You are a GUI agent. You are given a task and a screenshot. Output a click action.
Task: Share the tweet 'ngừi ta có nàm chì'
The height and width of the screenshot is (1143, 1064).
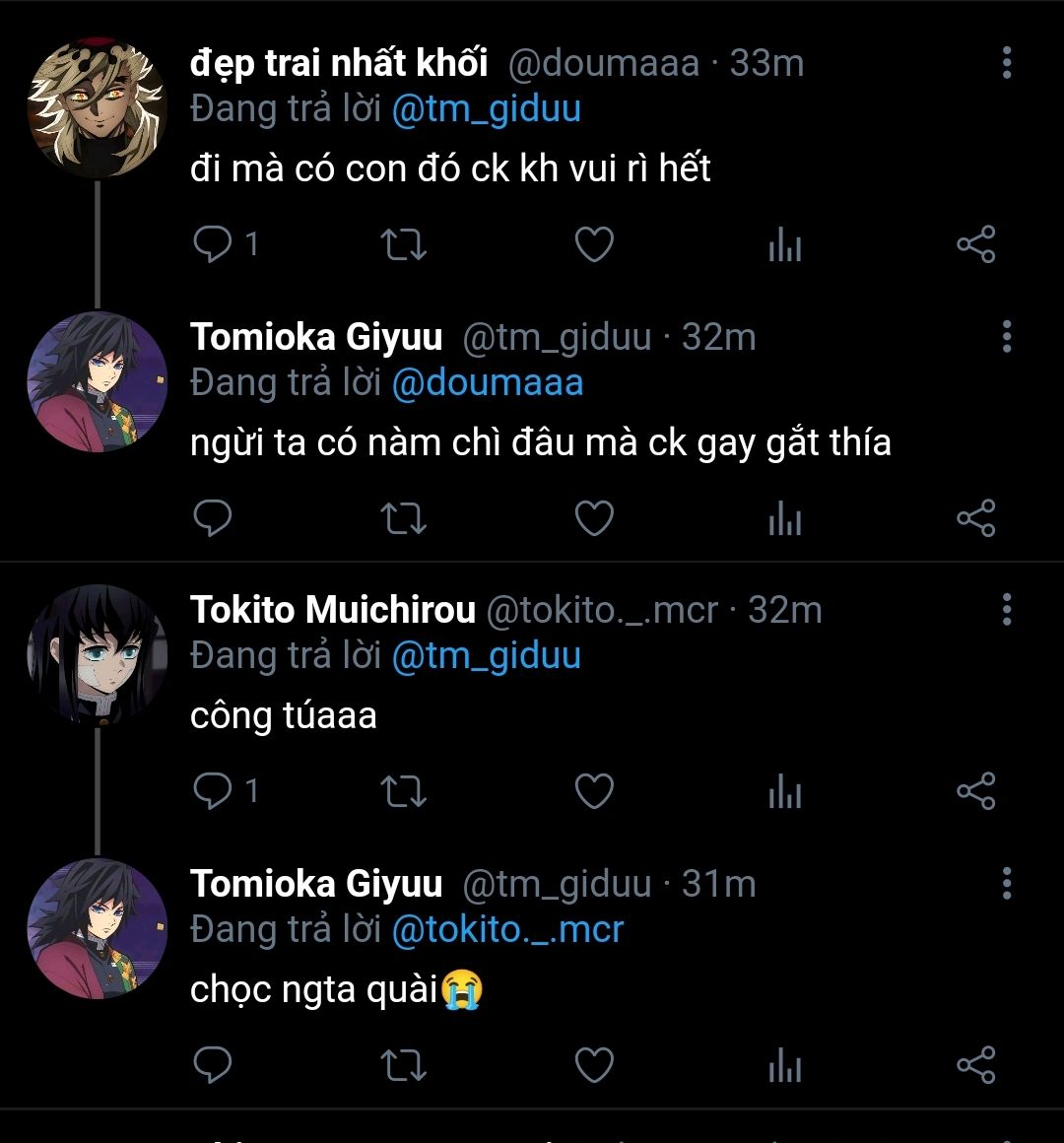point(975,518)
